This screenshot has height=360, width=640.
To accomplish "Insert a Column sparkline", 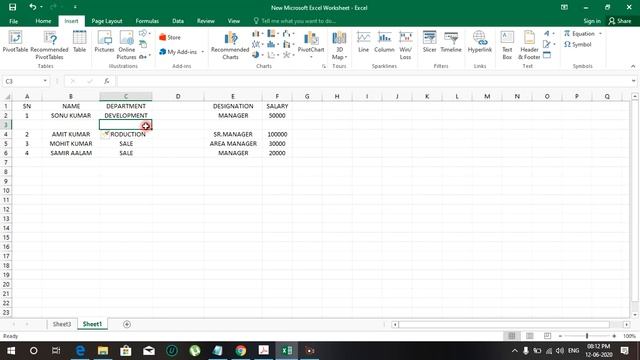I will tap(384, 42).
